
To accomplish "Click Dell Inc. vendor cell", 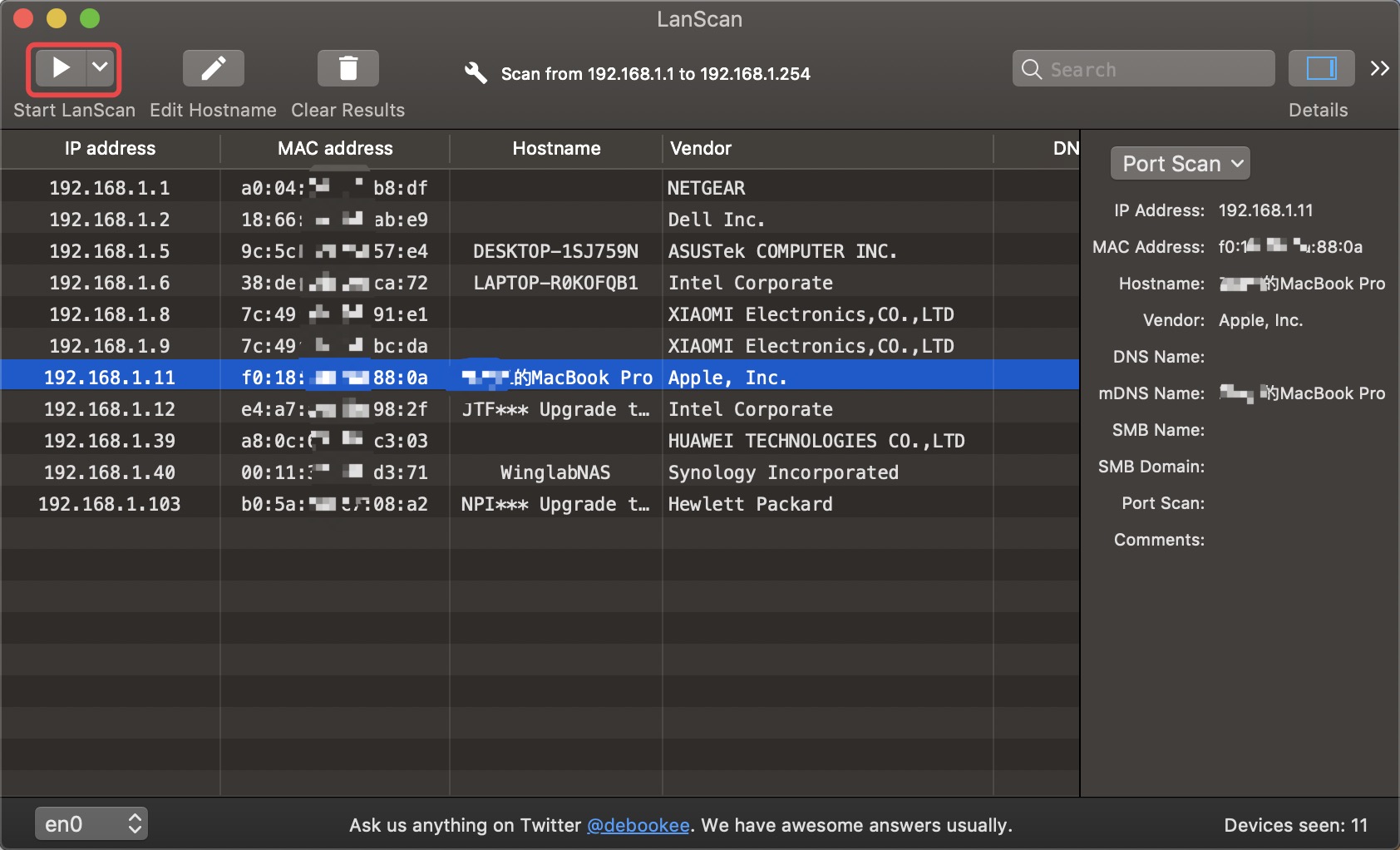I will pos(716,220).
